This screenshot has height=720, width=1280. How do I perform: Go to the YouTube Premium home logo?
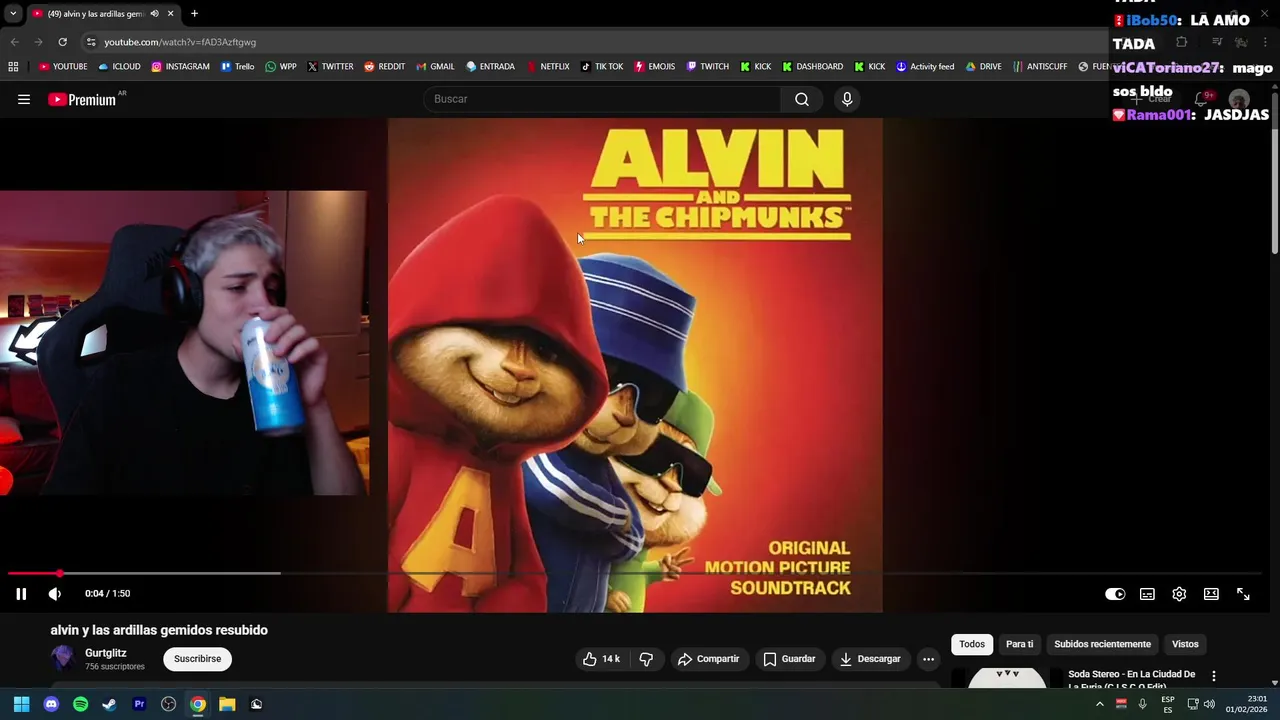point(82,99)
